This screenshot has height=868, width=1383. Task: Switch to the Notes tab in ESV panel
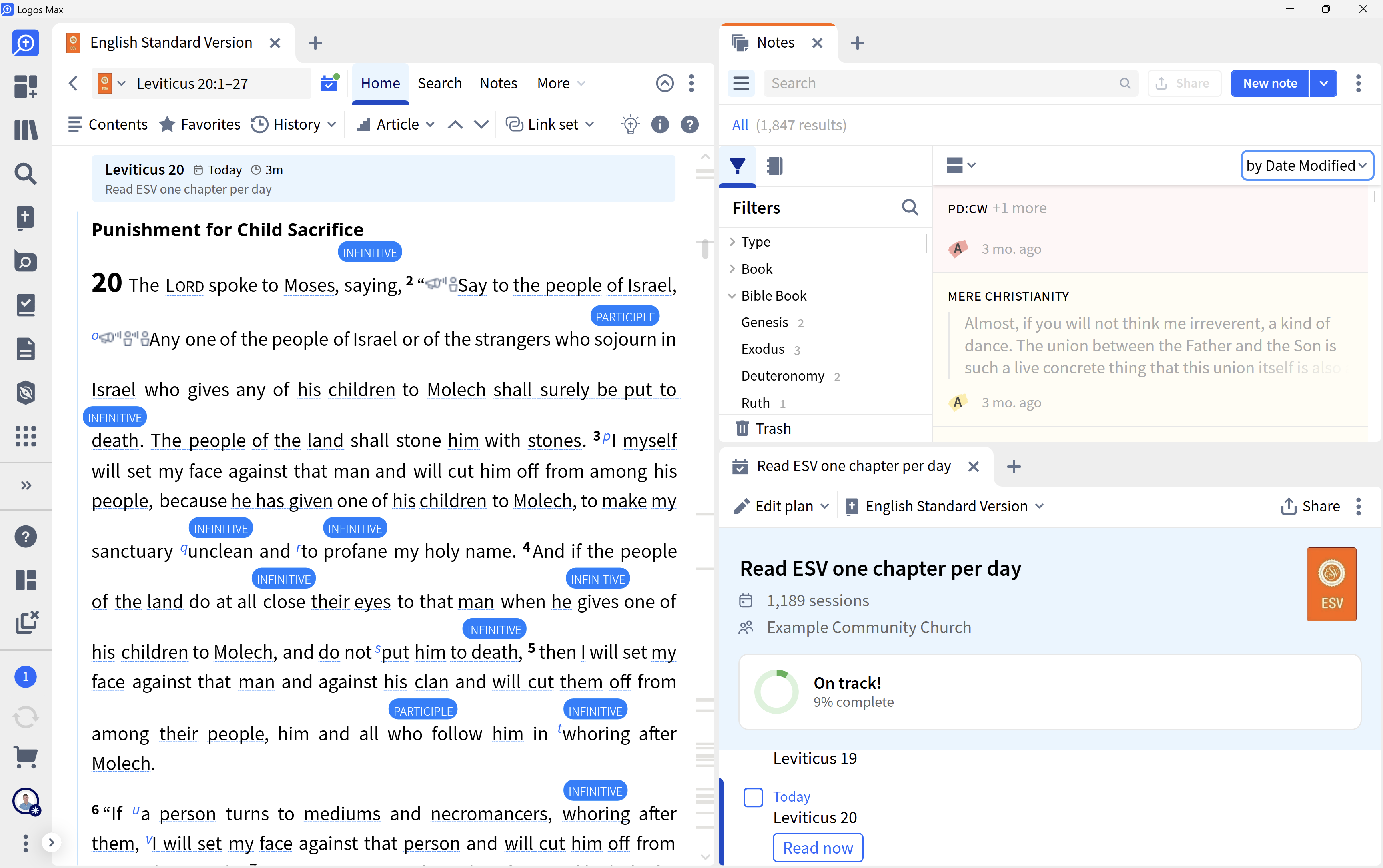pyautogui.click(x=498, y=84)
